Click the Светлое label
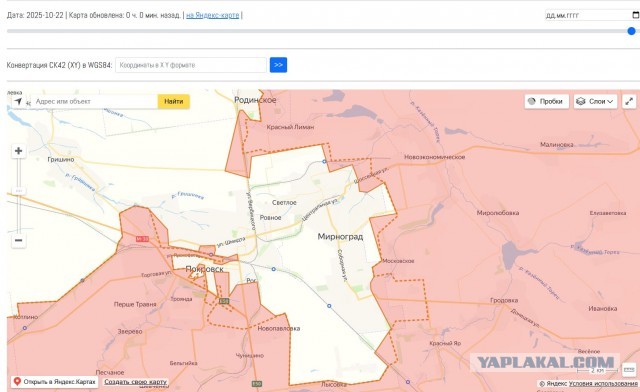 (284, 203)
